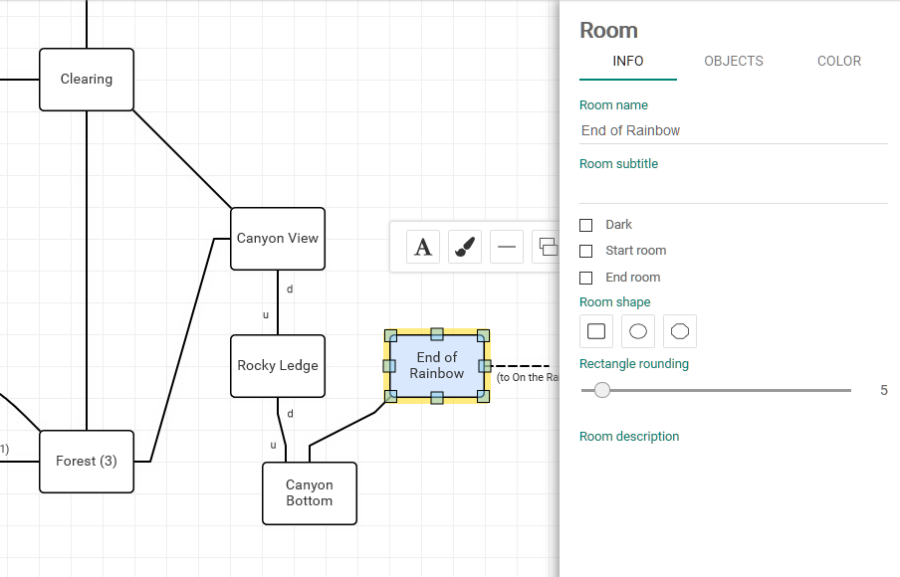Click the Room shape label
The width and height of the screenshot is (900, 577).
click(615, 302)
